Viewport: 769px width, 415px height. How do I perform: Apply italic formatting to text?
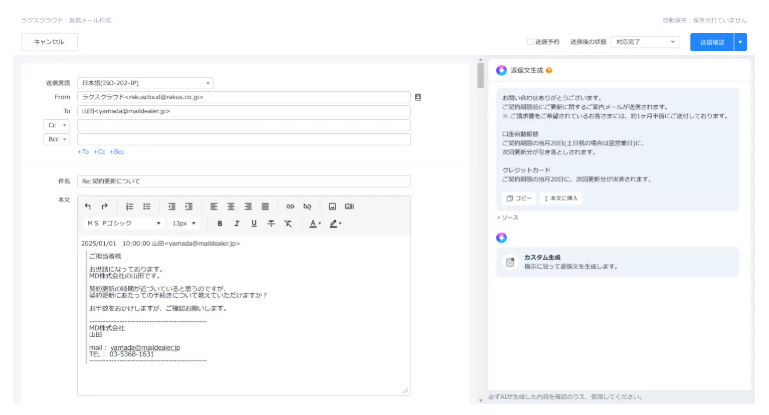point(237,223)
